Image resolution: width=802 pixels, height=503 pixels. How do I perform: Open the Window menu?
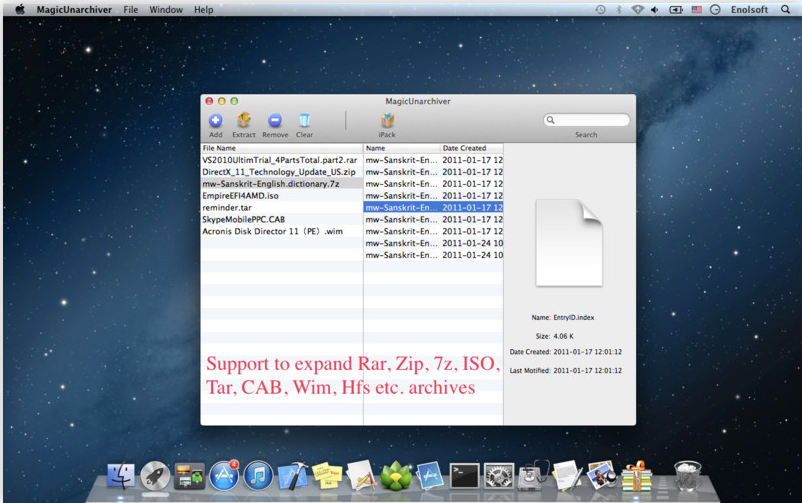point(166,9)
